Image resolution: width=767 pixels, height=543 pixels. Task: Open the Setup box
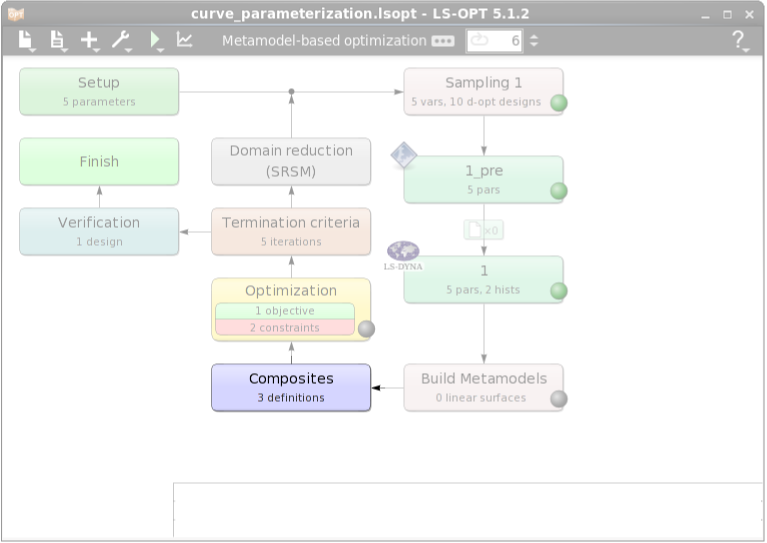click(99, 91)
